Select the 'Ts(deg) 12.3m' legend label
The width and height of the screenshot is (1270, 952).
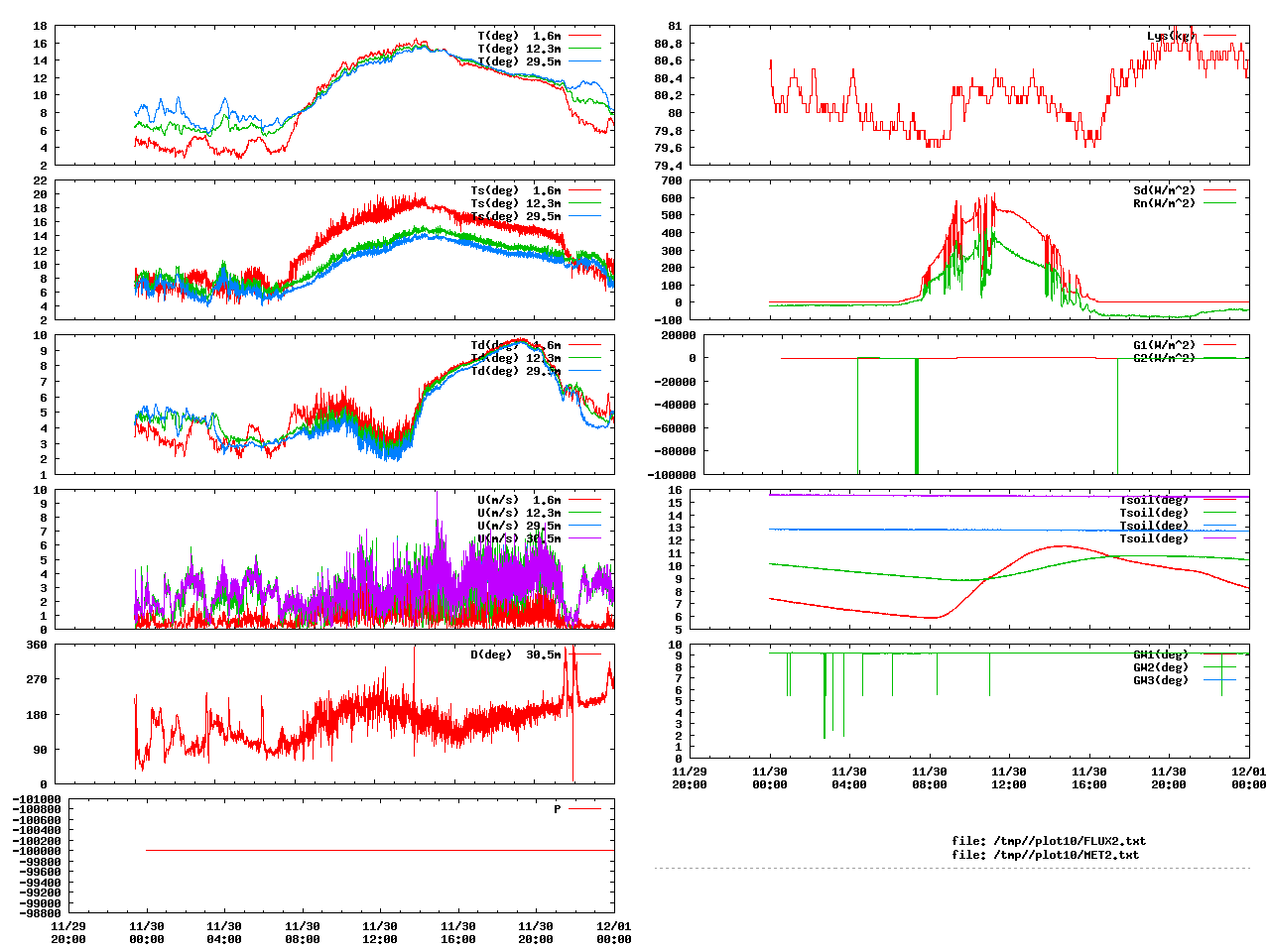click(515, 203)
